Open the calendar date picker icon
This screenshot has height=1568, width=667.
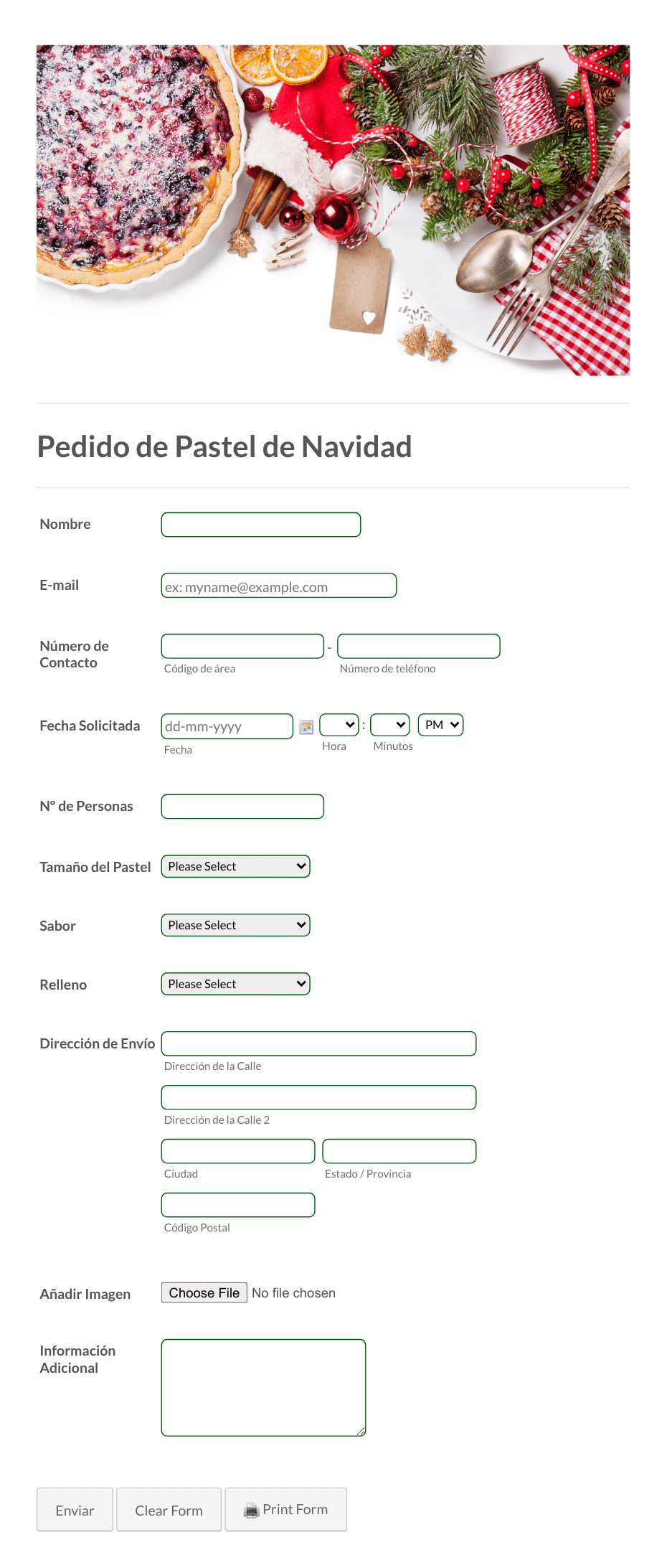click(306, 727)
